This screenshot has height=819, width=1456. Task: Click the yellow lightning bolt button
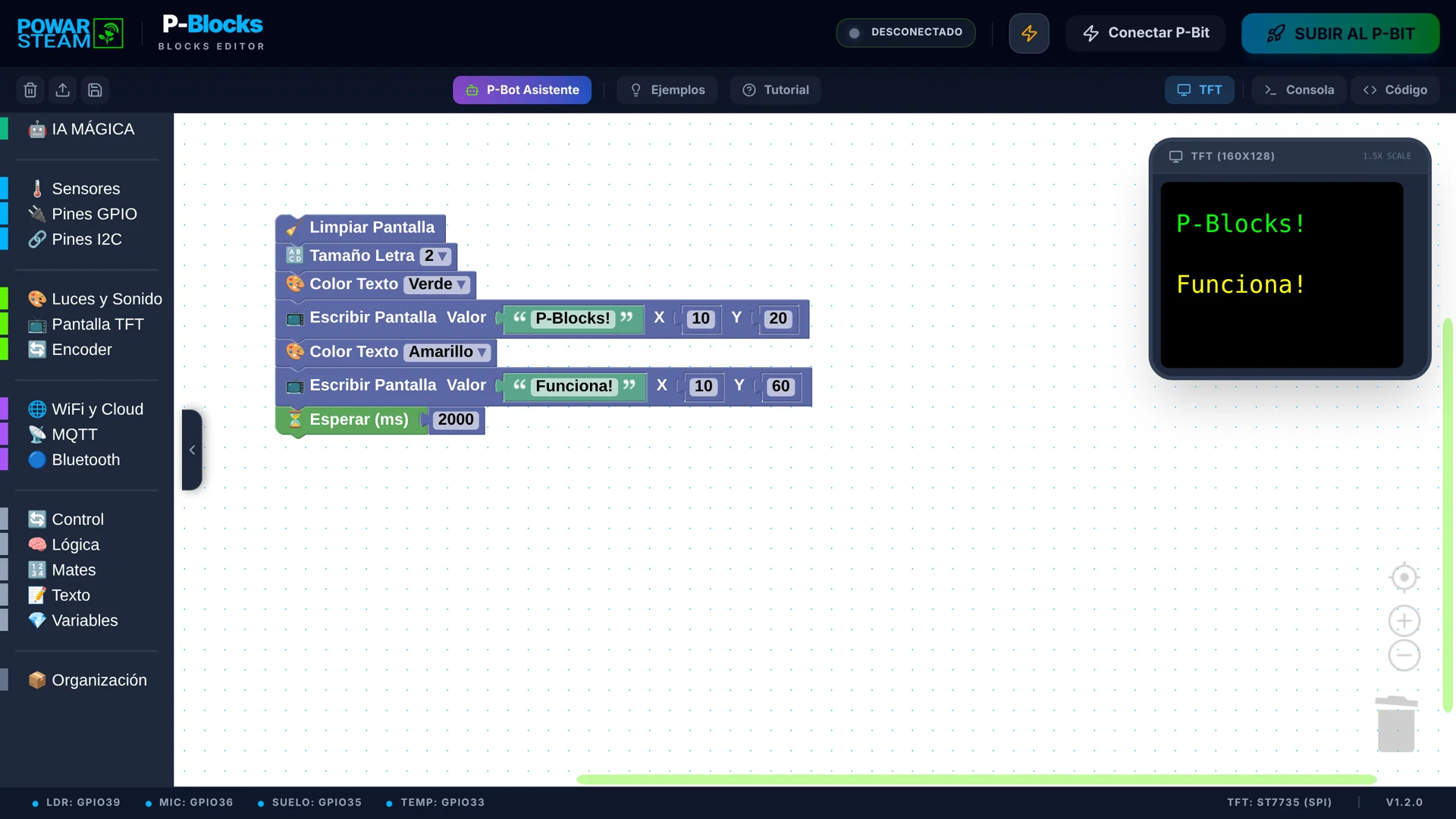point(1029,33)
